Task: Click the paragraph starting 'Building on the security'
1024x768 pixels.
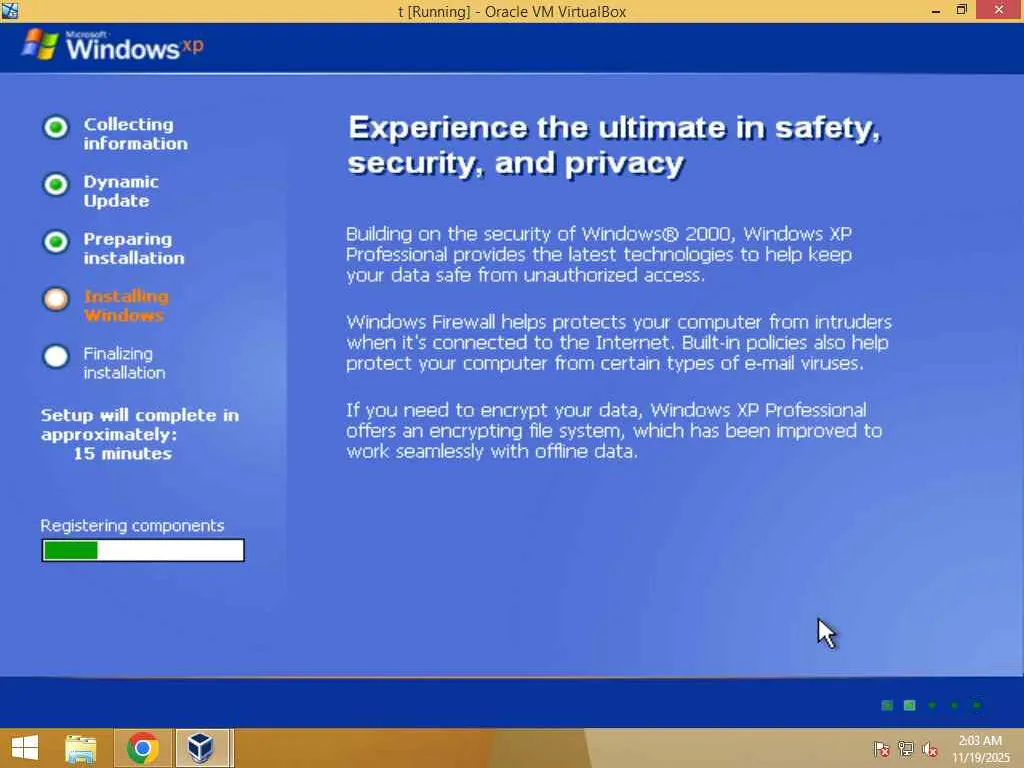Action: tap(599, 255)
